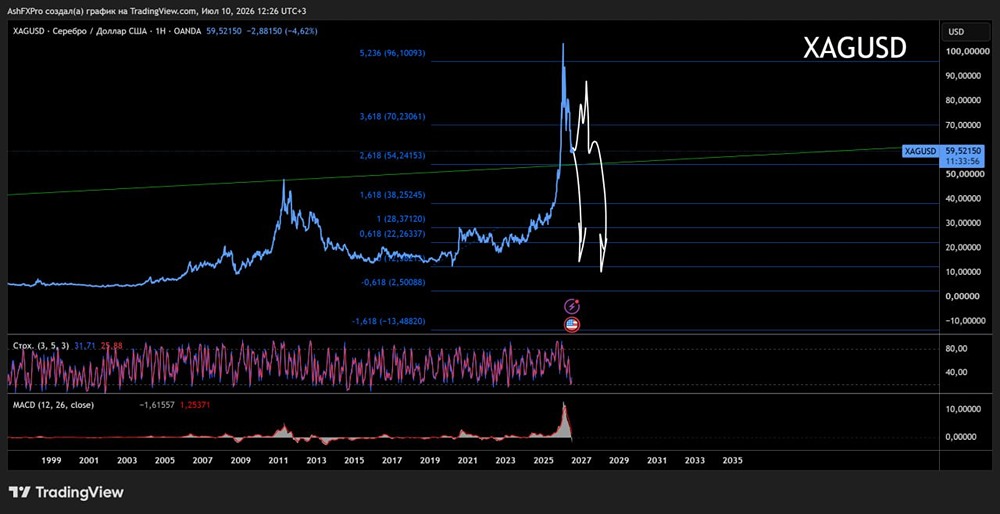Click the -1,618 (-13,48820) Fibonacci level label
Image resolution: width=1000 pixels, height=514 pixels.
click(388, 321)
